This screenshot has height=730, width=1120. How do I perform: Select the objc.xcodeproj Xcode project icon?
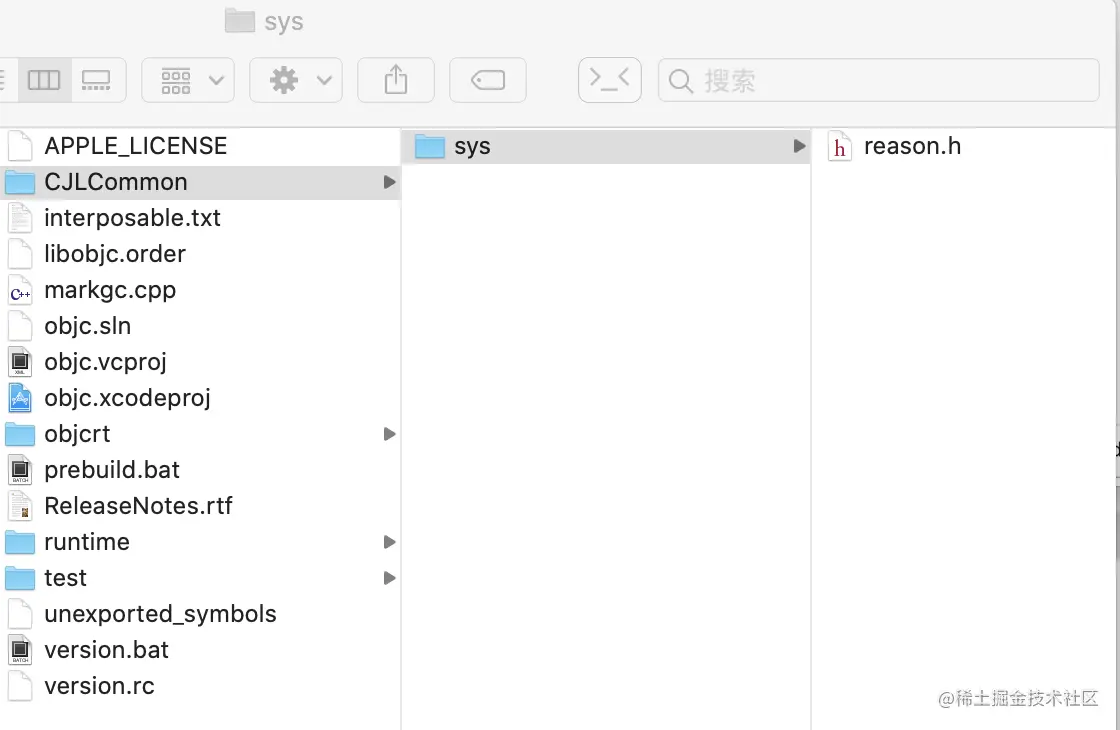pyautogui.click(x=20, y=398)
